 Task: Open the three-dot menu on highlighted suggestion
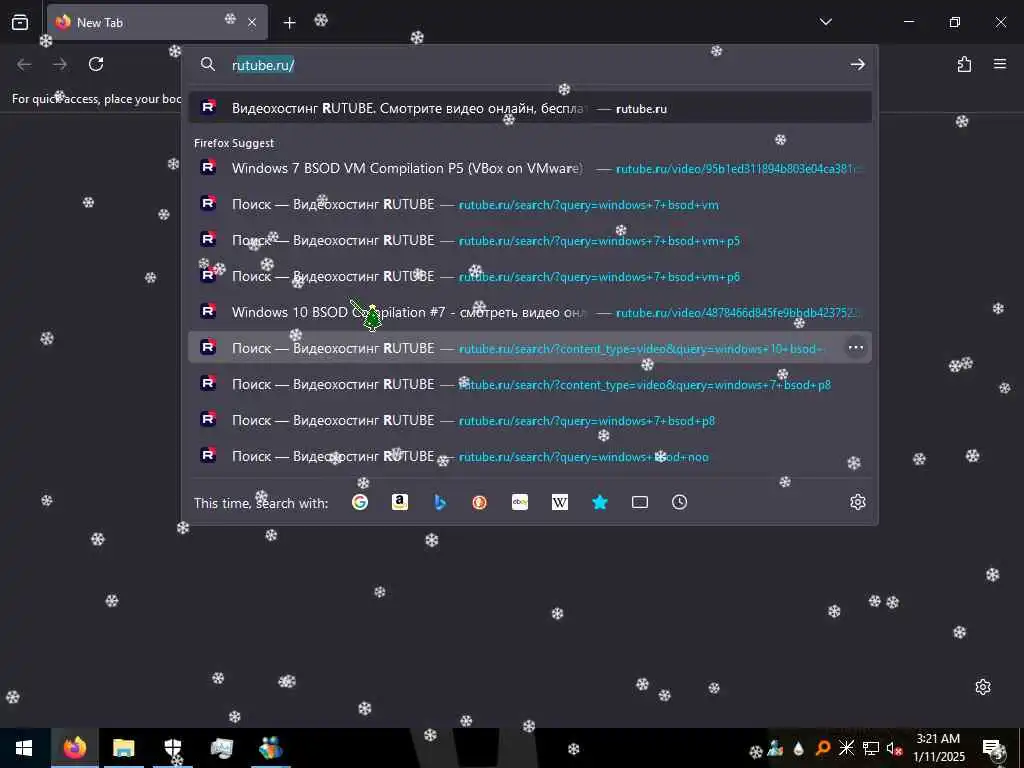coord(856,347)
